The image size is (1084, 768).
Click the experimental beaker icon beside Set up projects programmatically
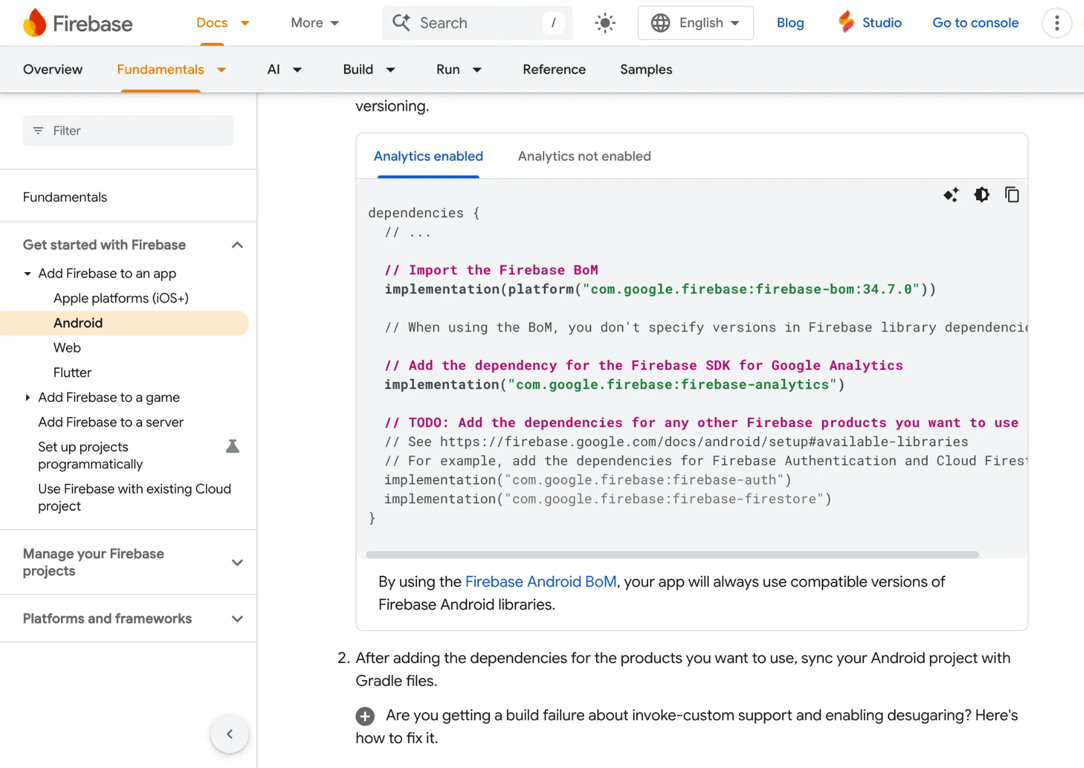[233, 446]
